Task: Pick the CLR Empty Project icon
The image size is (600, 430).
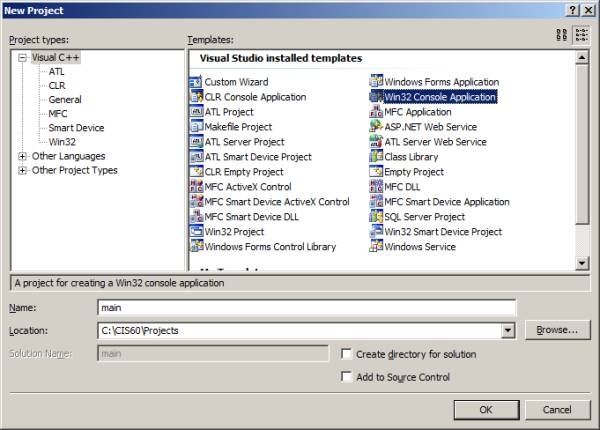Action: pyautogui.click(x=196, y=171)
